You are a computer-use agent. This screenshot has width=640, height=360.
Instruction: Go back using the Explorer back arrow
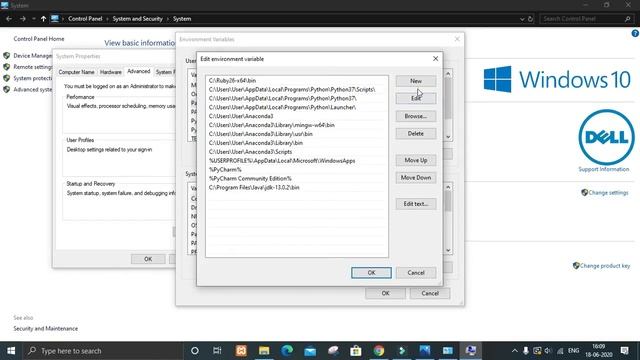tap(9, 19)
